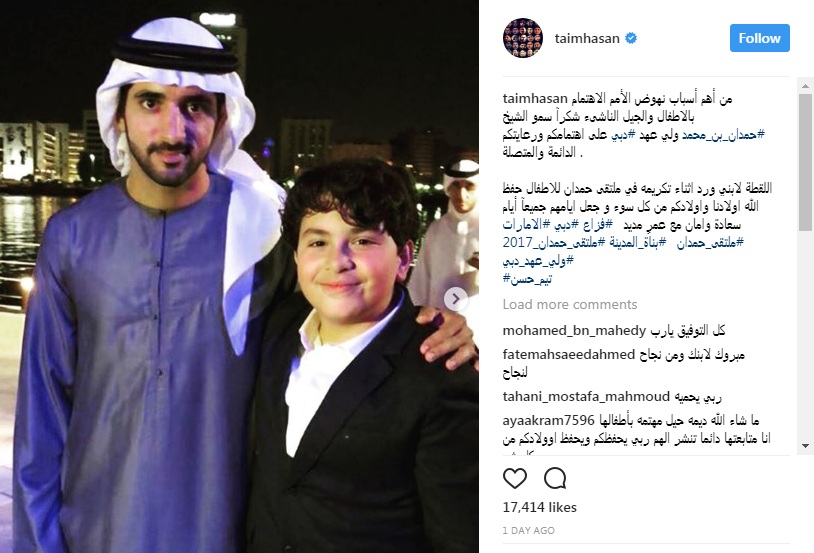Open commenter fatemahsaeedahmed's profile
The height and width of the screenshot is (553, 814).
click(x=568, y=355)
